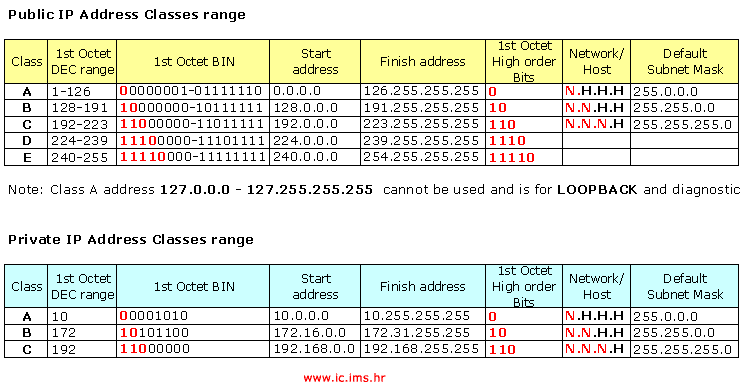The height and width of the screenshot is (382, 745).
Task: Click Public table "Default Subnet Mask" header
Action: (685, 62)
